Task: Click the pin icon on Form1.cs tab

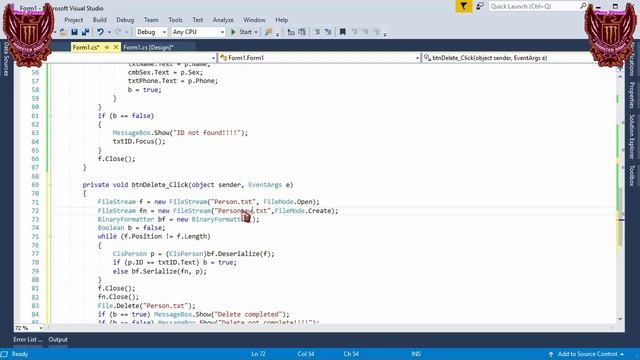Action: [107, 47]
